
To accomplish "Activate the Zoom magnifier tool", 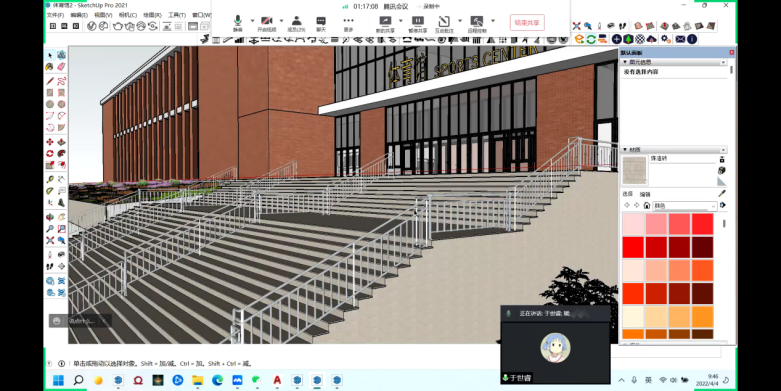I will [50, 229].
